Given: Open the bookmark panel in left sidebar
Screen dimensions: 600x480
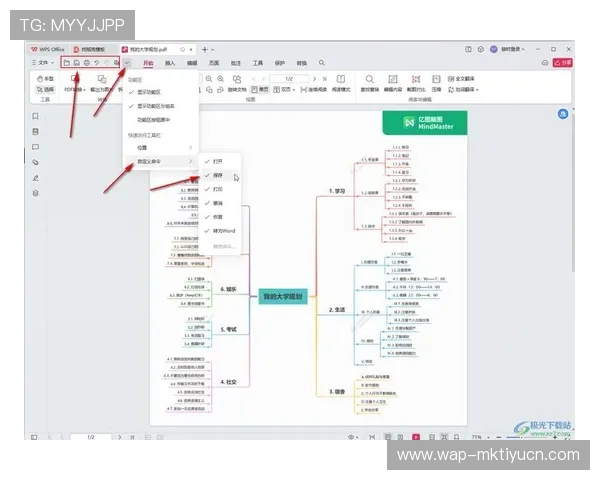Looking at the screenshot, I should tap(36, 115).
